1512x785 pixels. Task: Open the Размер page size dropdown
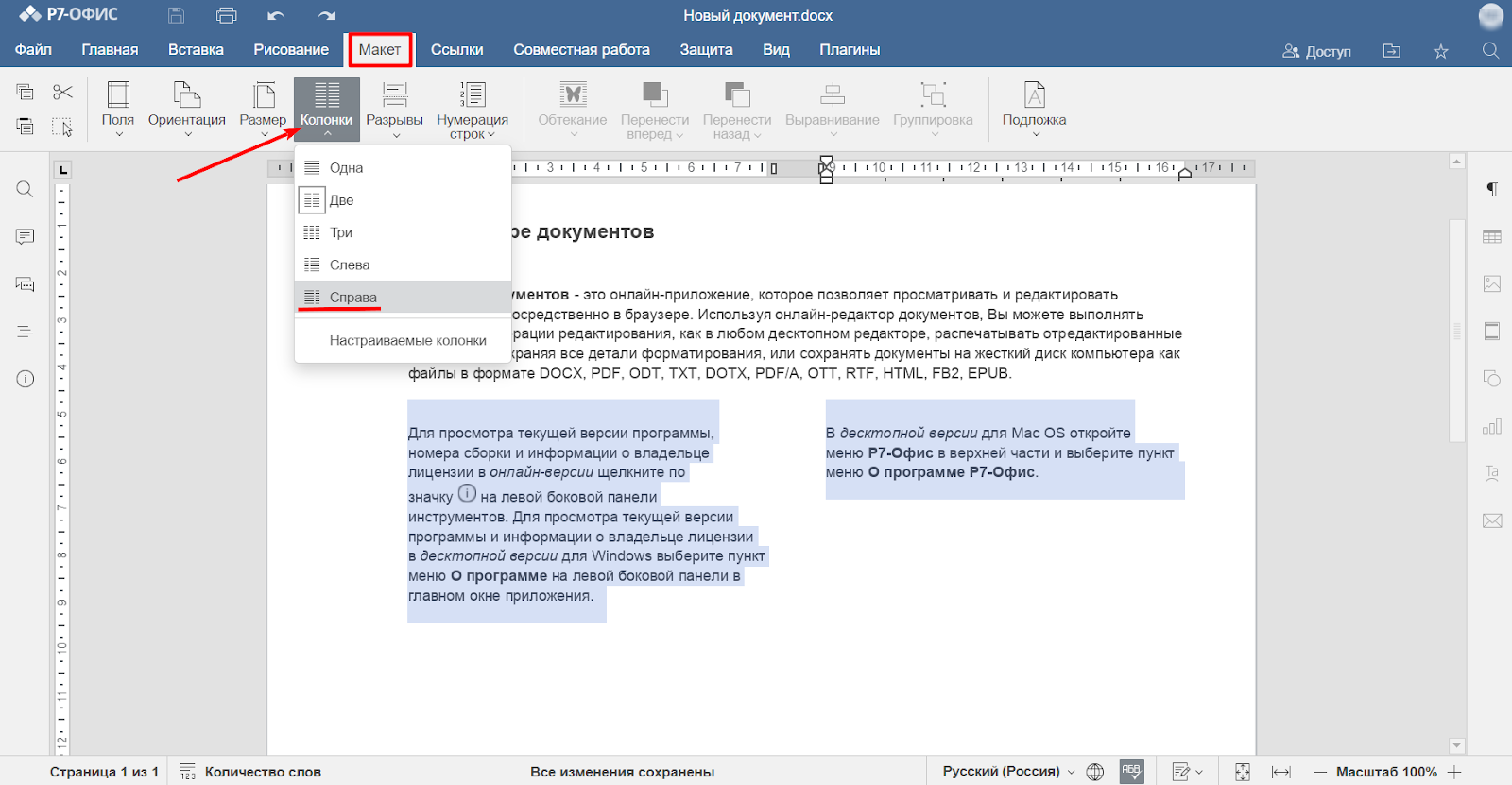click(263, 110)
